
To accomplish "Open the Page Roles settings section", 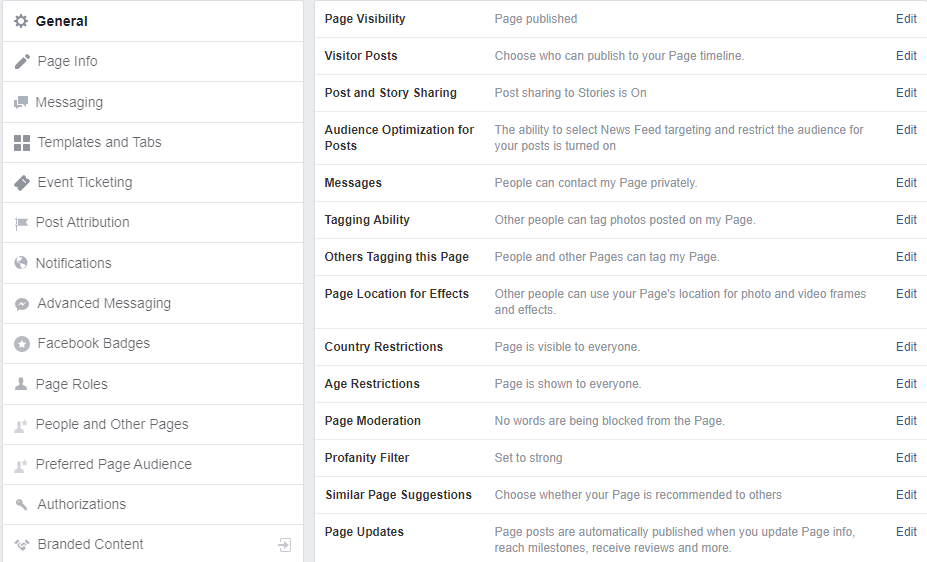I will coord(72,384).
